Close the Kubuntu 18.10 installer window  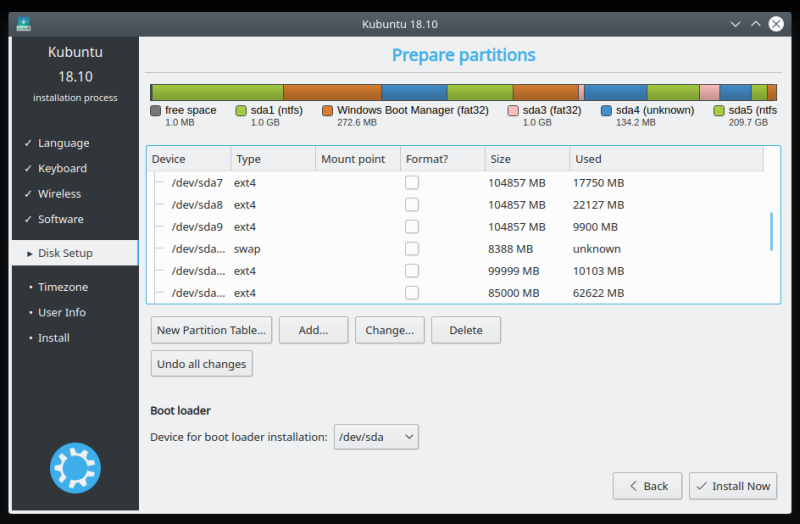pos(776,24)
